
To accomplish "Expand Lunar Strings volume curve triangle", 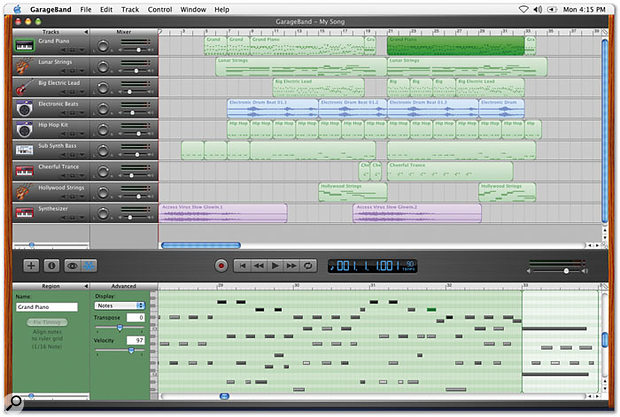I will (x=82, y=71).
